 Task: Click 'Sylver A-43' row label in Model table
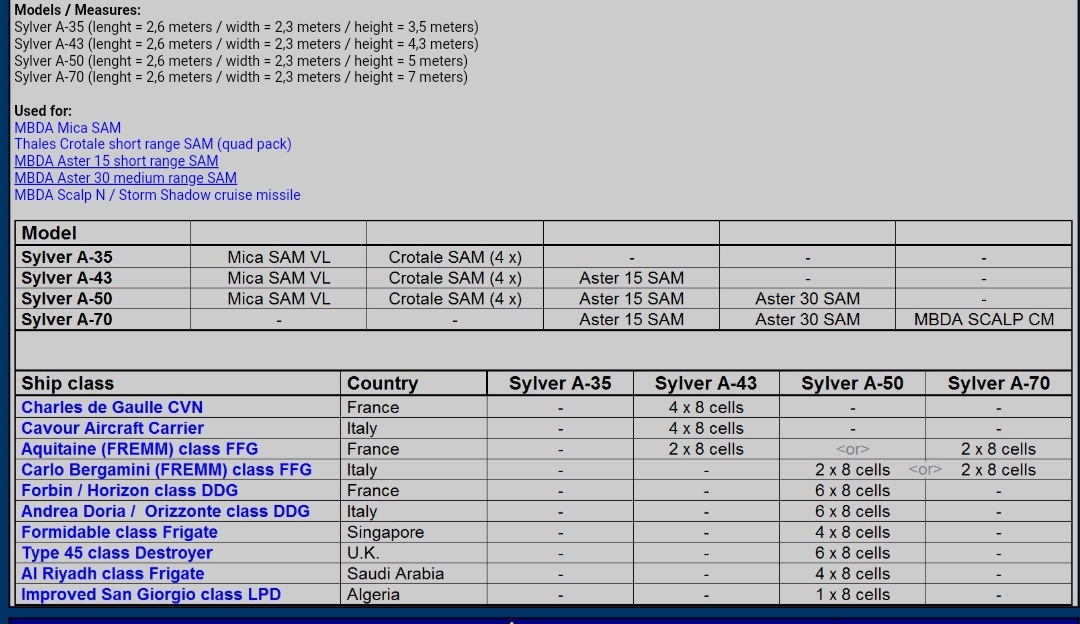(x=67, y=278)
